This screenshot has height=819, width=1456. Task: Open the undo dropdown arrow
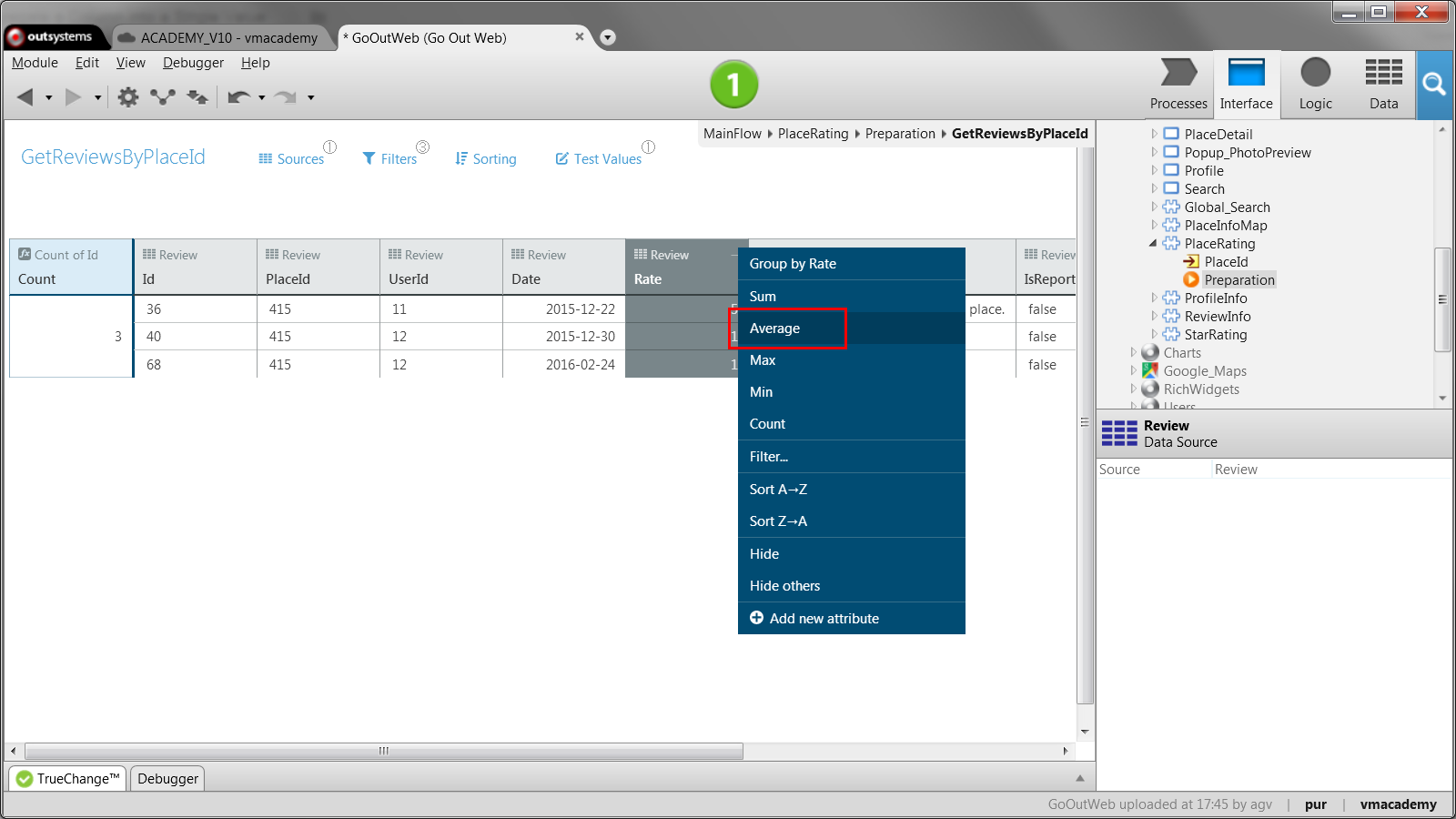(x=262, y=97)
